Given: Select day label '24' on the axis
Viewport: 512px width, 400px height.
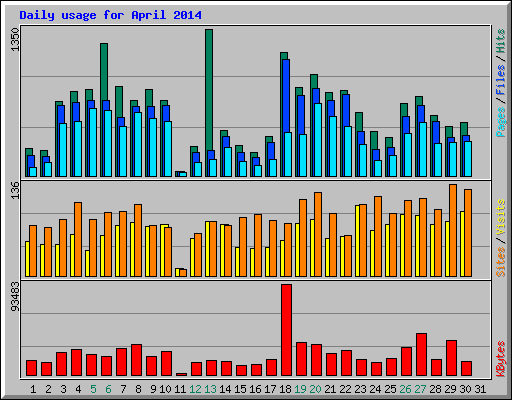Looking at the screenshot, I should click(375, 389).
